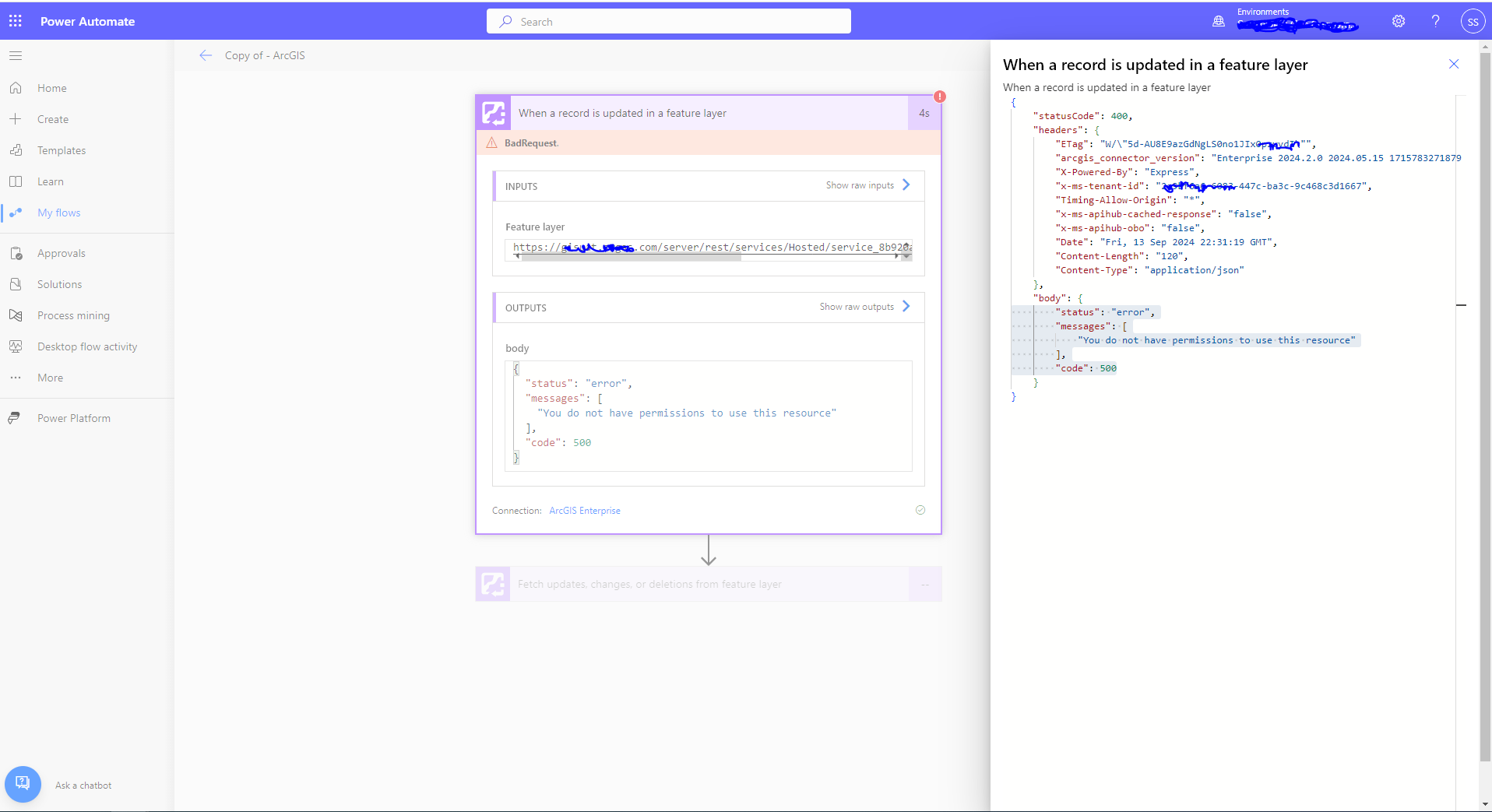Screen dimensions: 1492x812
Task: Open the help question mark menu
Action: tap(1435, 21)
